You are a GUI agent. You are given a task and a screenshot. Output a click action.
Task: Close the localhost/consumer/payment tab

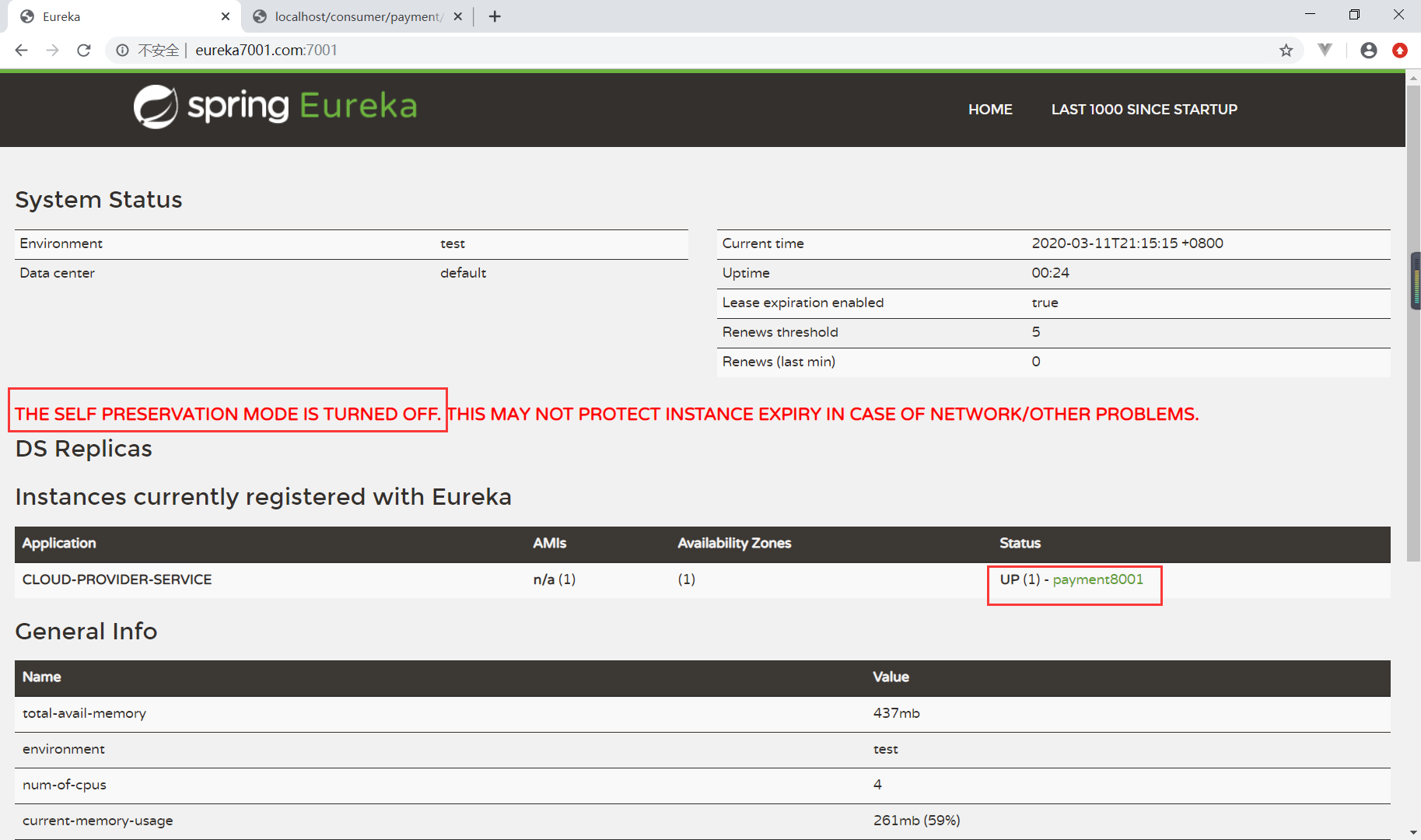[458, 16]
